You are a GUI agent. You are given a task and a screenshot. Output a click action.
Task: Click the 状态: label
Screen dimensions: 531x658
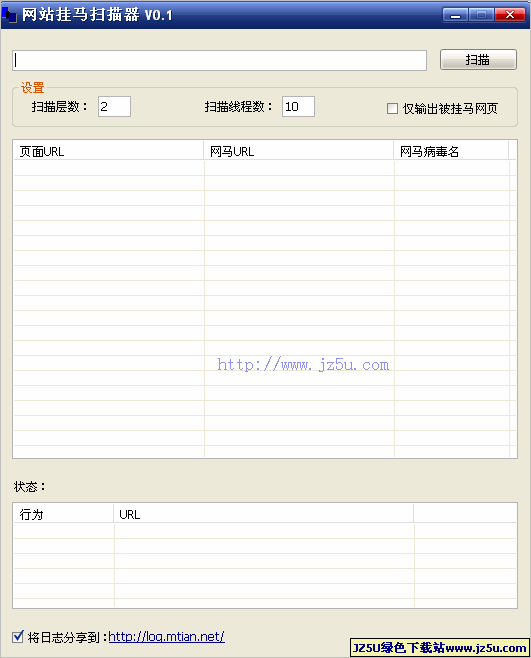click(x=29, y=487)
